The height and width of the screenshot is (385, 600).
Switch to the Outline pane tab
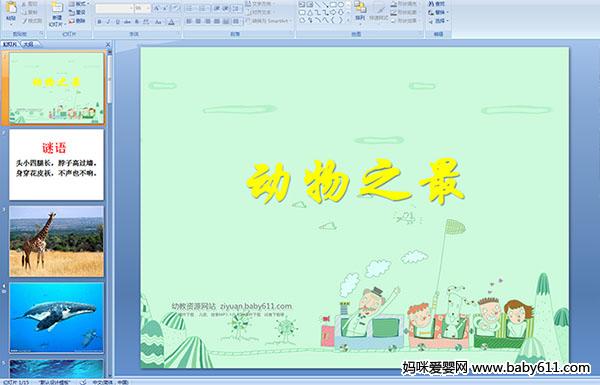[x=28, y=44]
